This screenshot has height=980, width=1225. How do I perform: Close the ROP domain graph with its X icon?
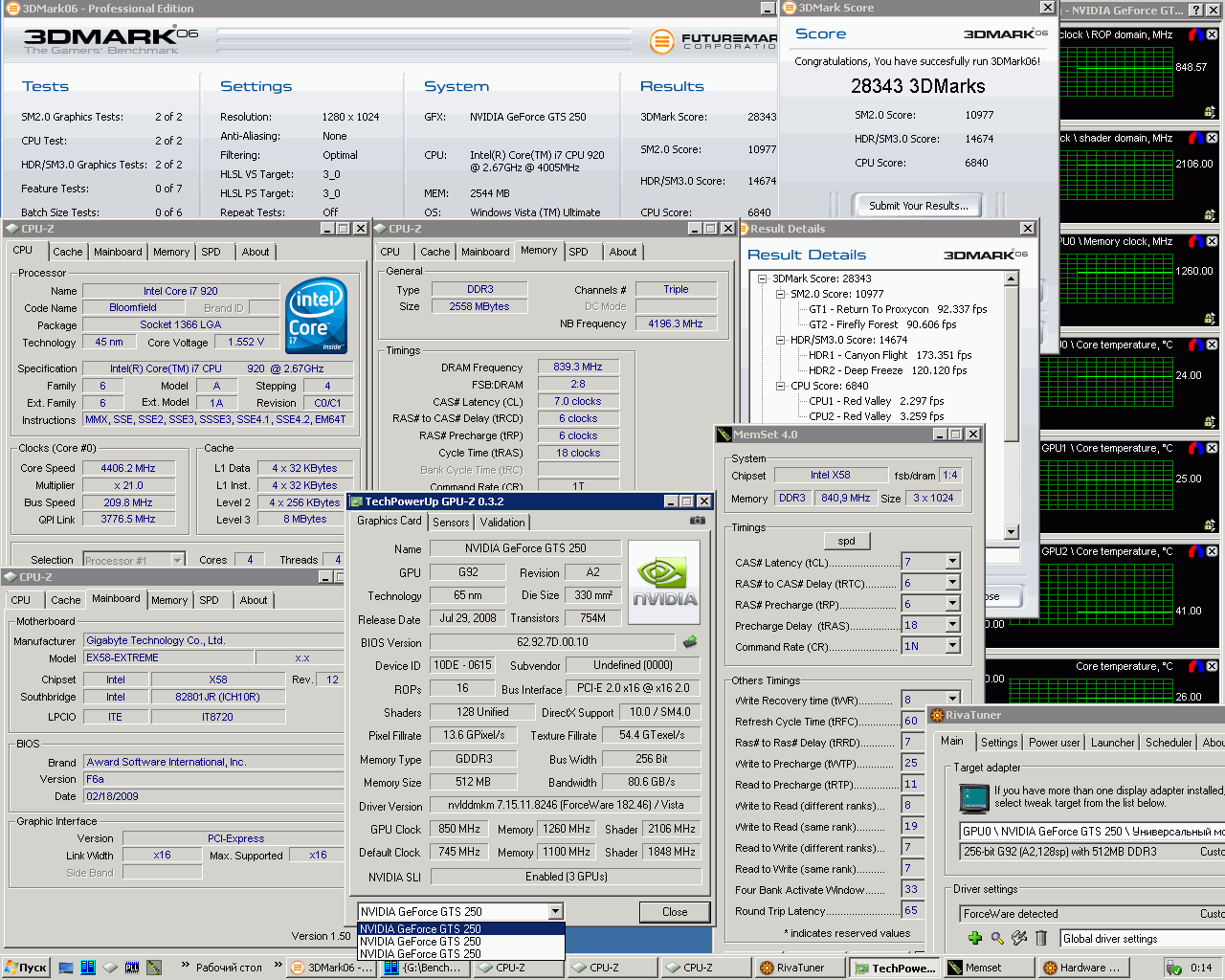tap(1212, 34)
